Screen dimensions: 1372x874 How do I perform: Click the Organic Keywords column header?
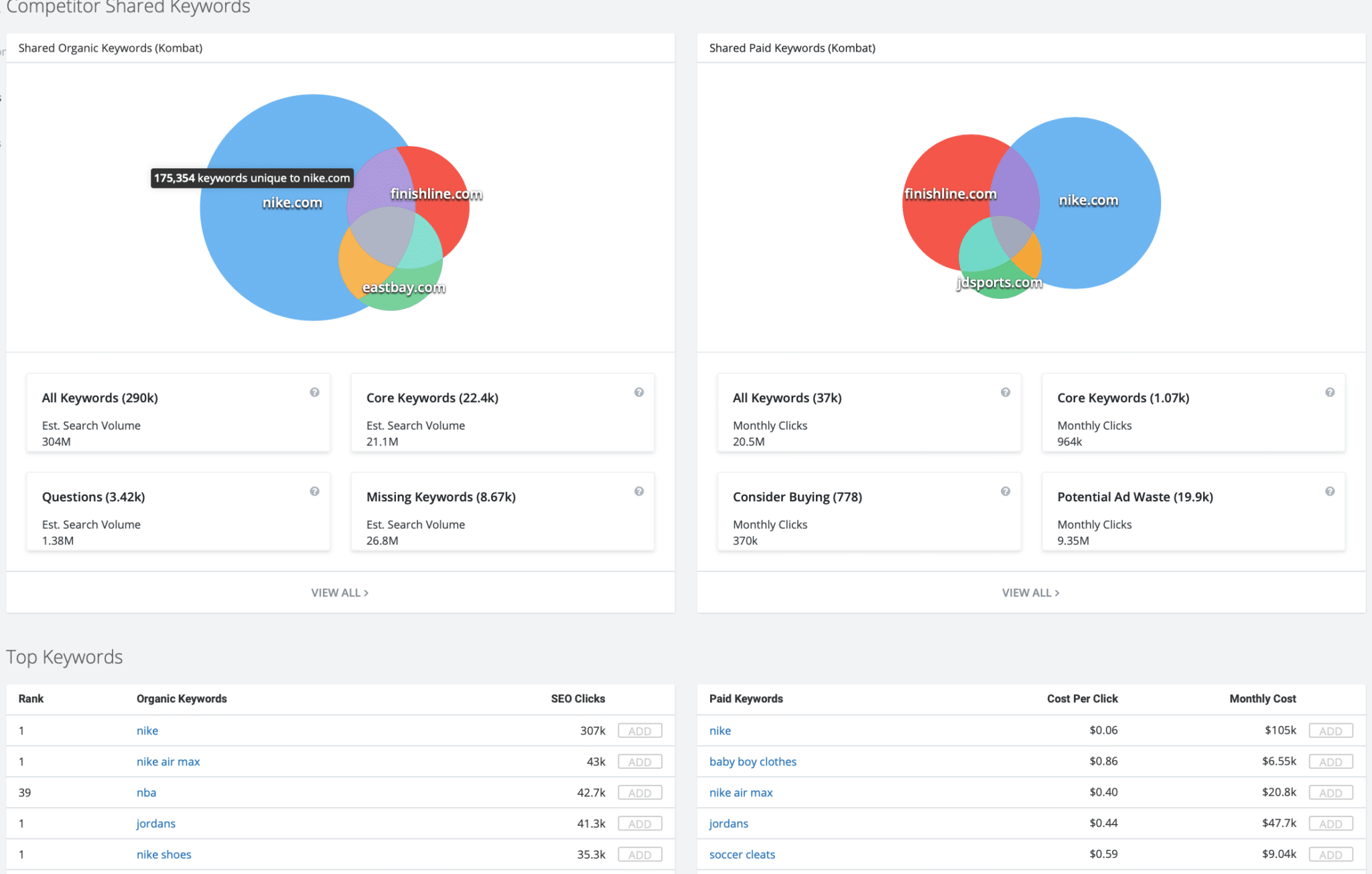pos(182,699)
